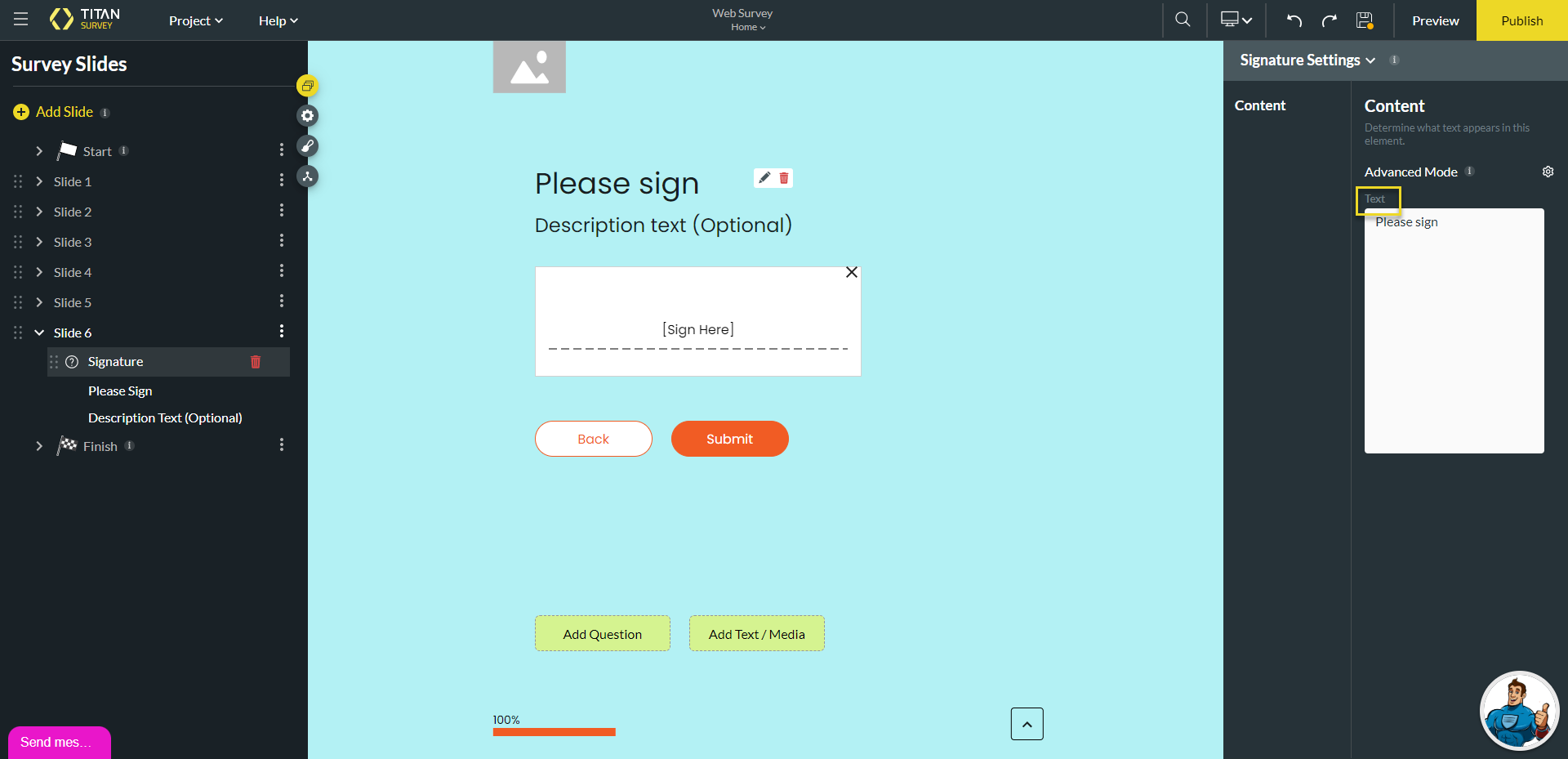Open the slide settings gear beside the canvas
Screen dimensions: 1568x759
[x=308, y=115]
